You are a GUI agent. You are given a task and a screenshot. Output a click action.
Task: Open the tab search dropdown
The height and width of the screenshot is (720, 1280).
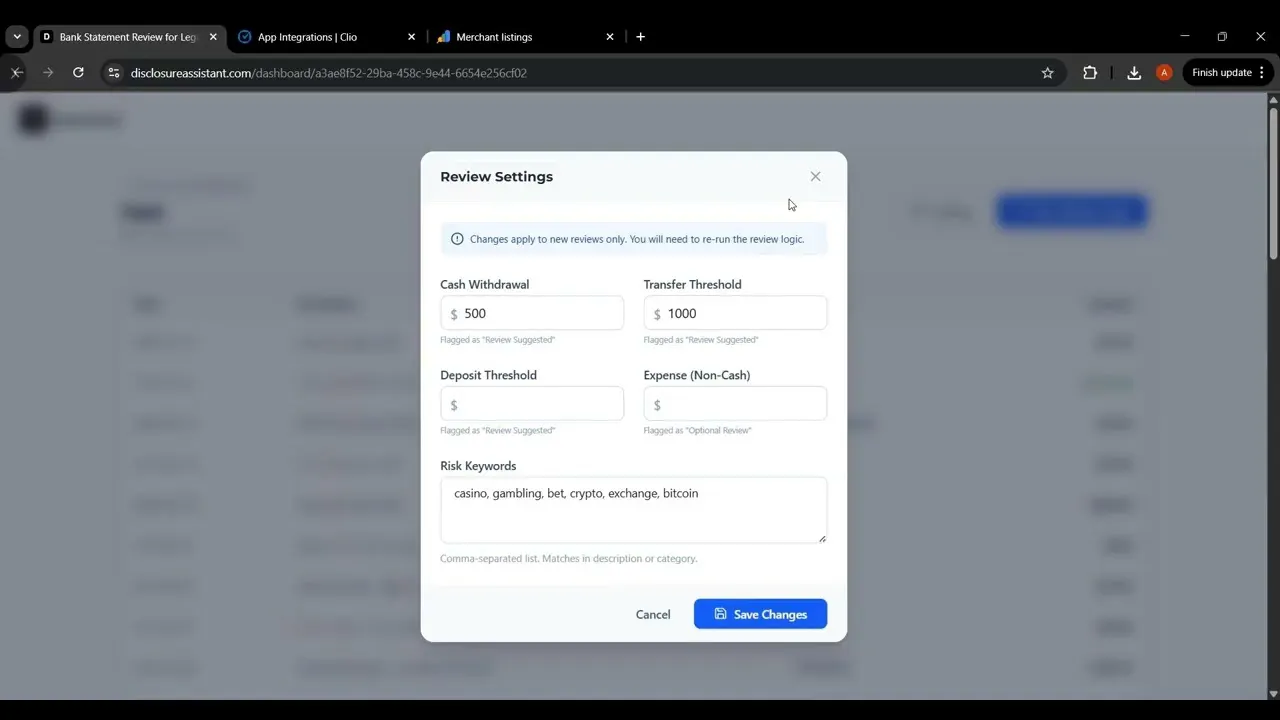pos(17,37)
